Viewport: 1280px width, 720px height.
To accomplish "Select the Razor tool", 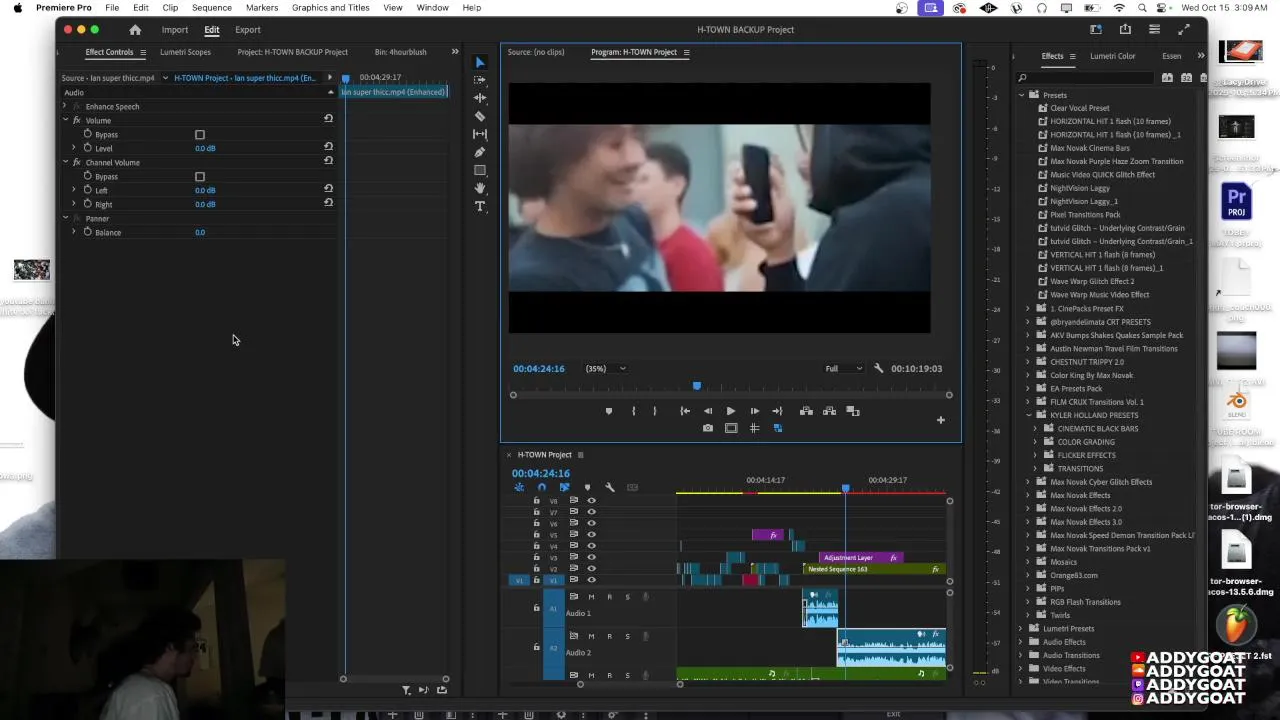I will 480,116.
